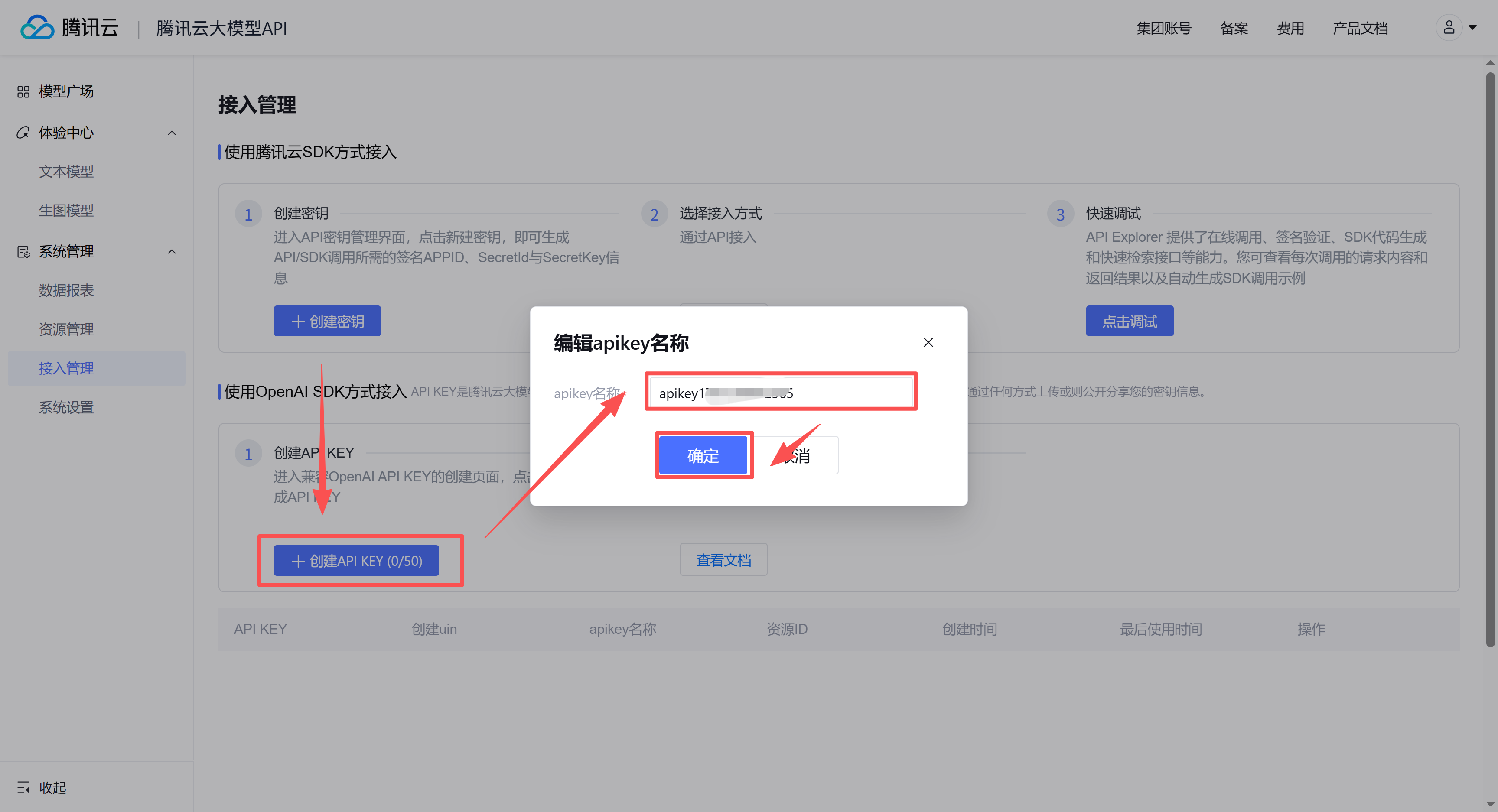Click the 模型广场 grid icon
1498x812 pixels.
[23, 92]
